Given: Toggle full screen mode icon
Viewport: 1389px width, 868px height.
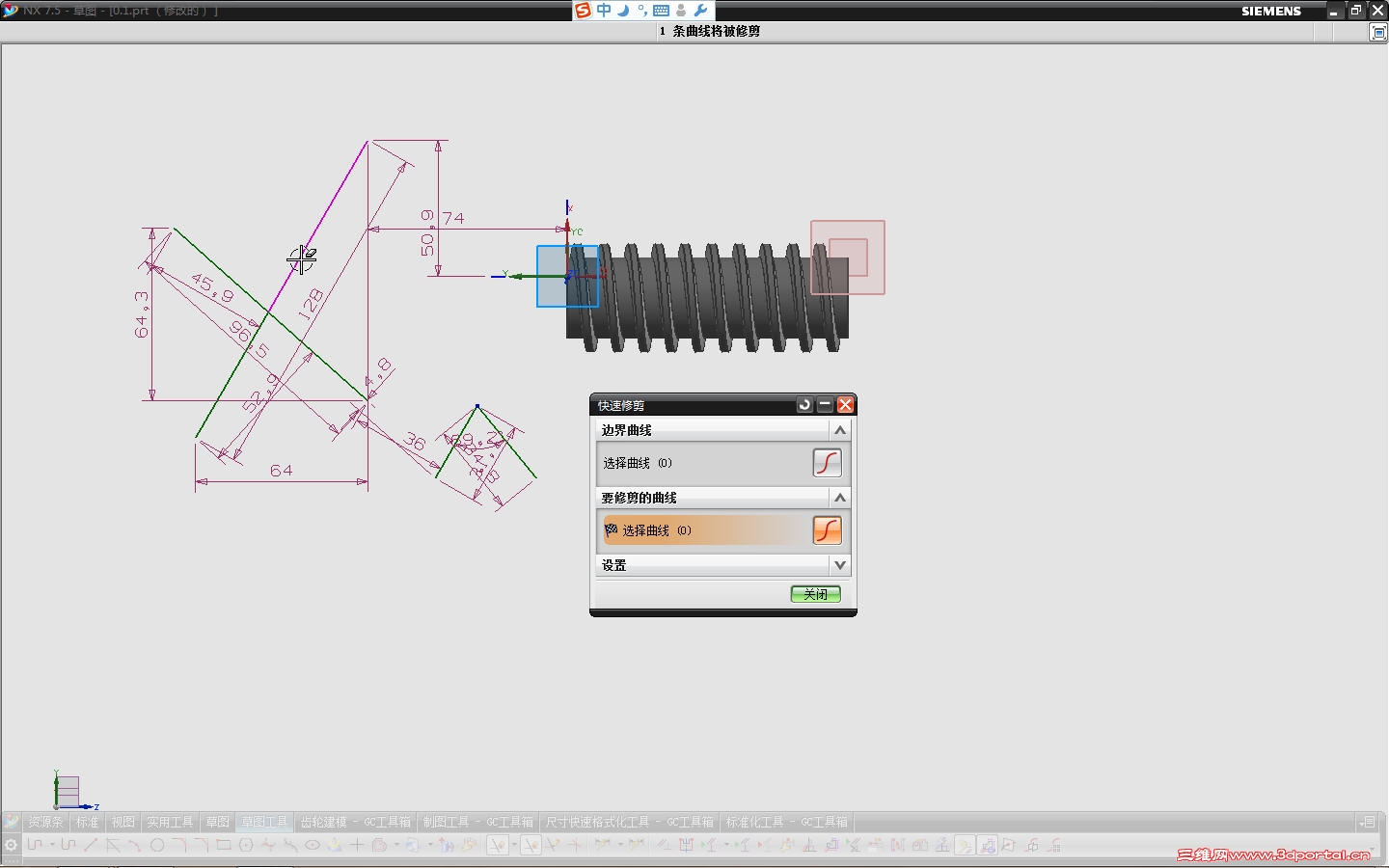Looking at the screenshot, I should tap(1378, 32).
